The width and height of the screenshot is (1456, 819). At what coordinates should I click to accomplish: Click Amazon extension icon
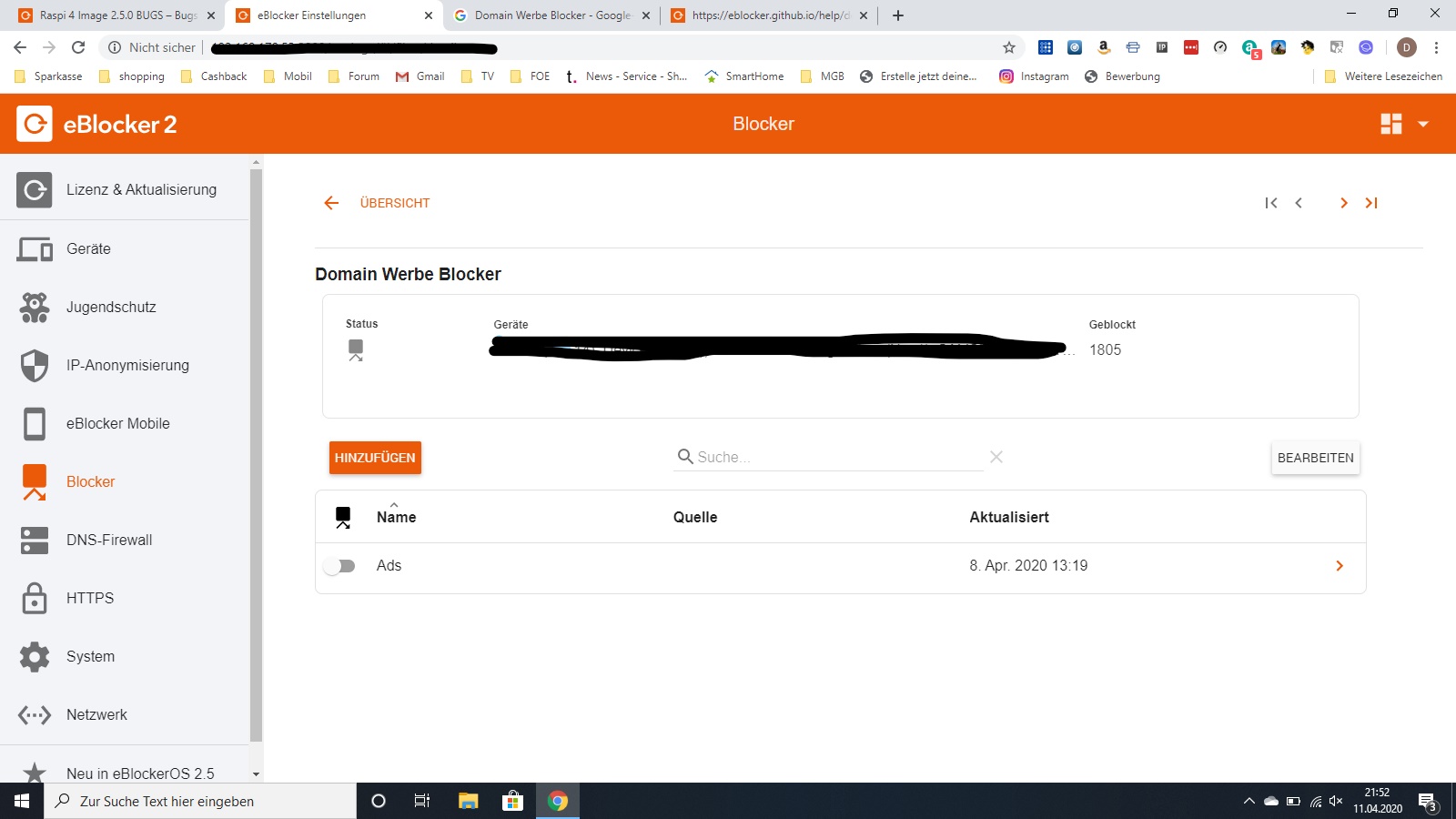(x=1104, y=47)
